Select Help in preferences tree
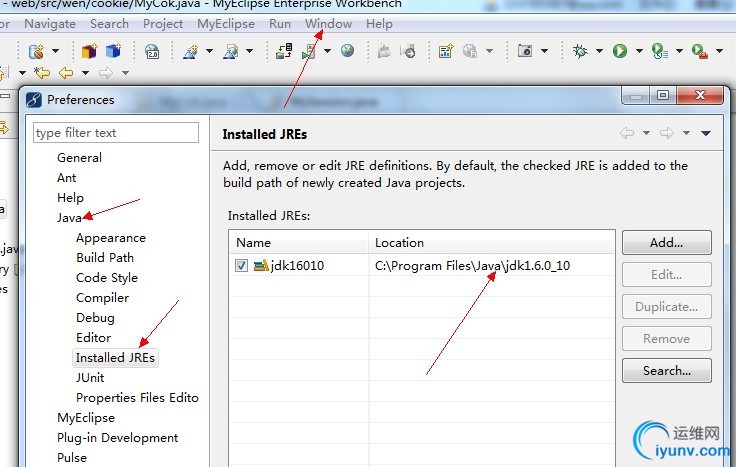This screenshot has height=467, width=736. (x=70, y=198)
